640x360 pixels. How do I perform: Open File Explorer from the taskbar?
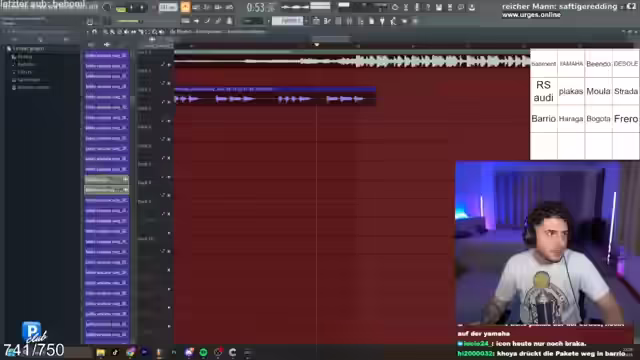pos(101,352)
